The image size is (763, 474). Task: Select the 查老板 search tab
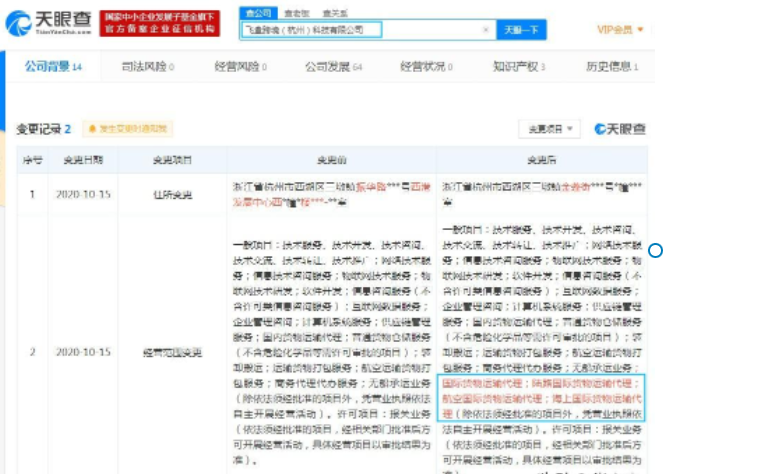click(x=297, y=14)
